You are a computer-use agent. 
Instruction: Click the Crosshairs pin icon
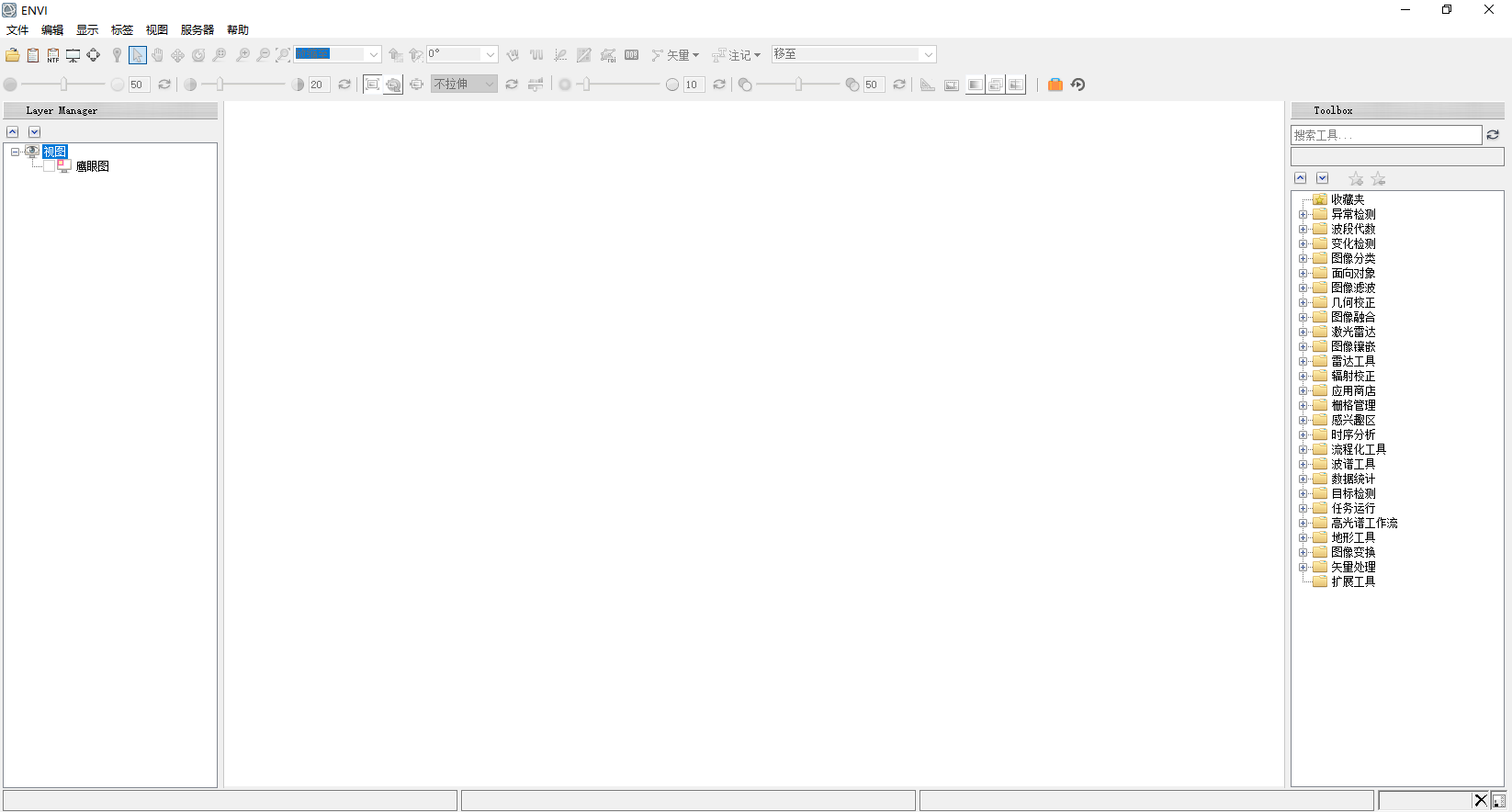click(x=117, y=55)
